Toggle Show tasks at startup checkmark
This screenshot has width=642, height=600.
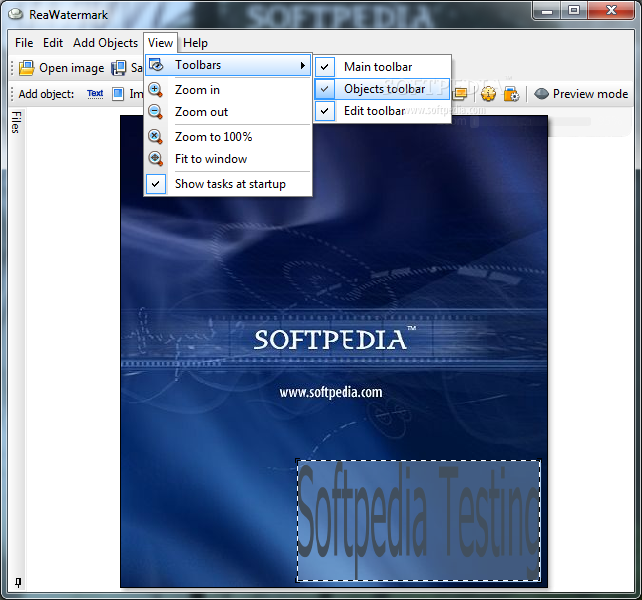[x=156, y=184]
